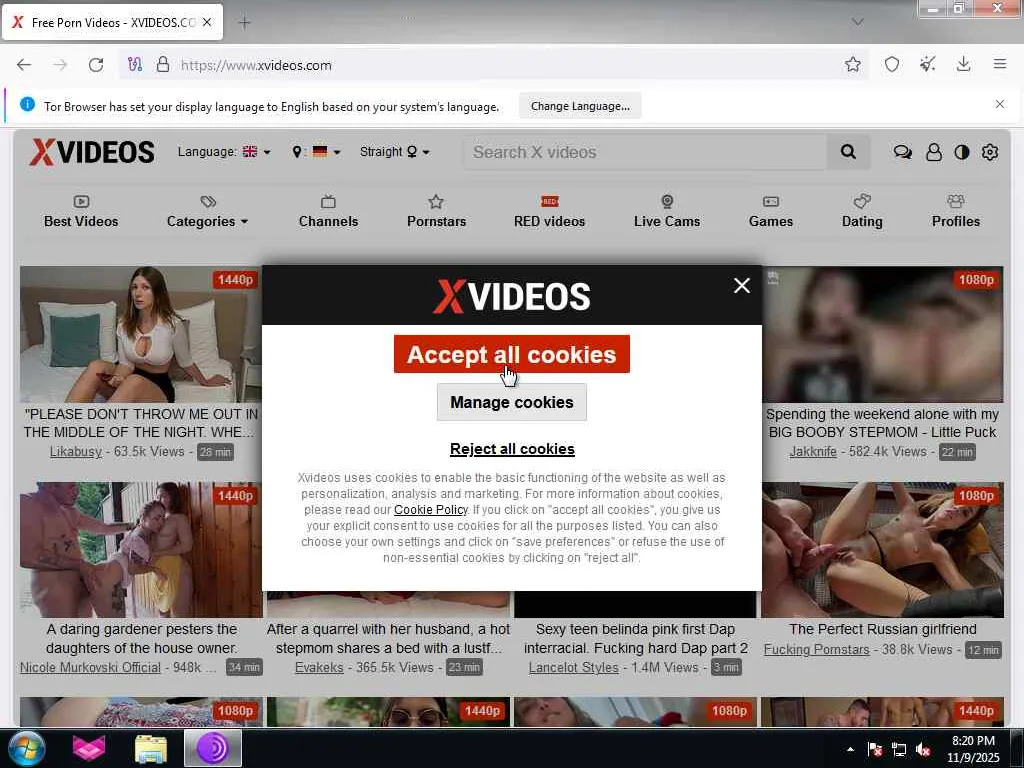Open the browser hamburger menu
Viewport: 1024px width, 768px height.
coord(1000,64)
